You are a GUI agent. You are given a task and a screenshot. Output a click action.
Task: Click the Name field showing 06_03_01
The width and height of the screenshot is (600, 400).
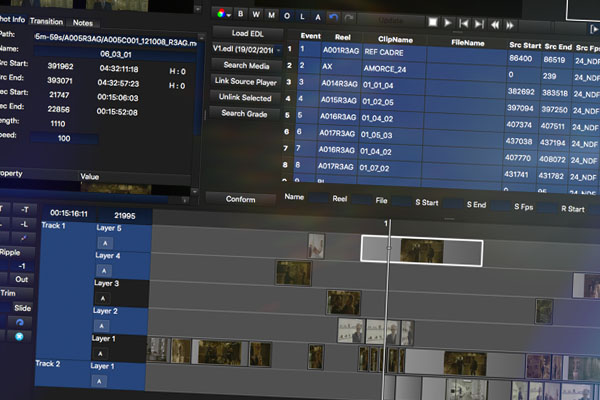coord(115,54)
